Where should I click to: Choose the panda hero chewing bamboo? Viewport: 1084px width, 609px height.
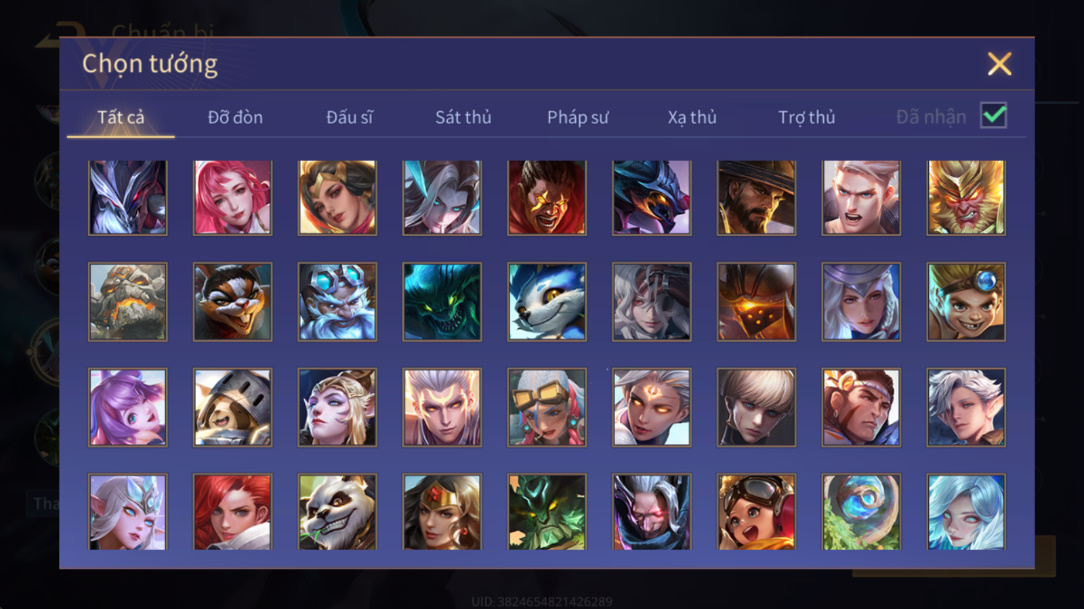[x=337, y=512]
